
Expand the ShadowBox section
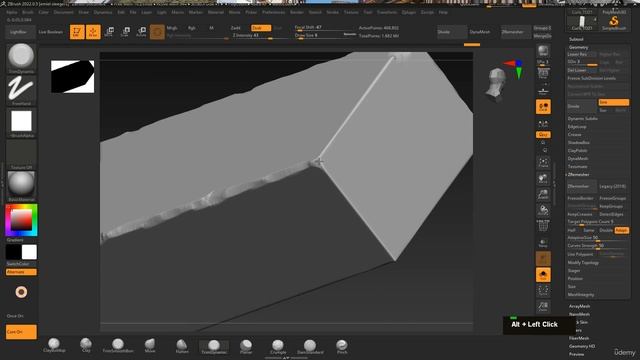(x=578, y=142)
